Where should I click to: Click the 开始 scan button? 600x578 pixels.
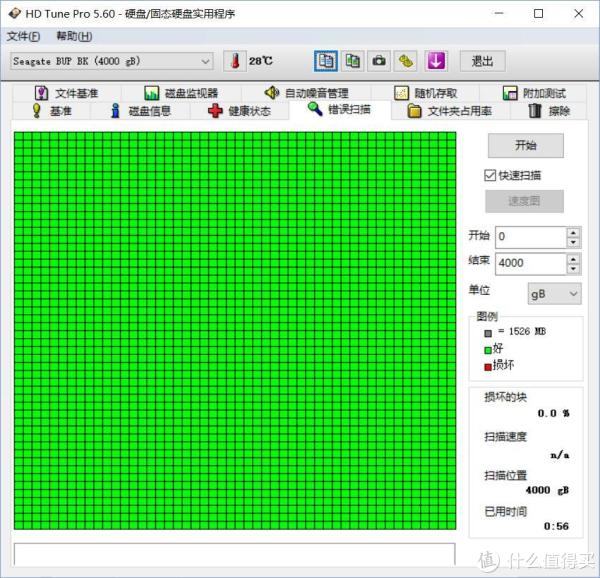pos(525,145)
